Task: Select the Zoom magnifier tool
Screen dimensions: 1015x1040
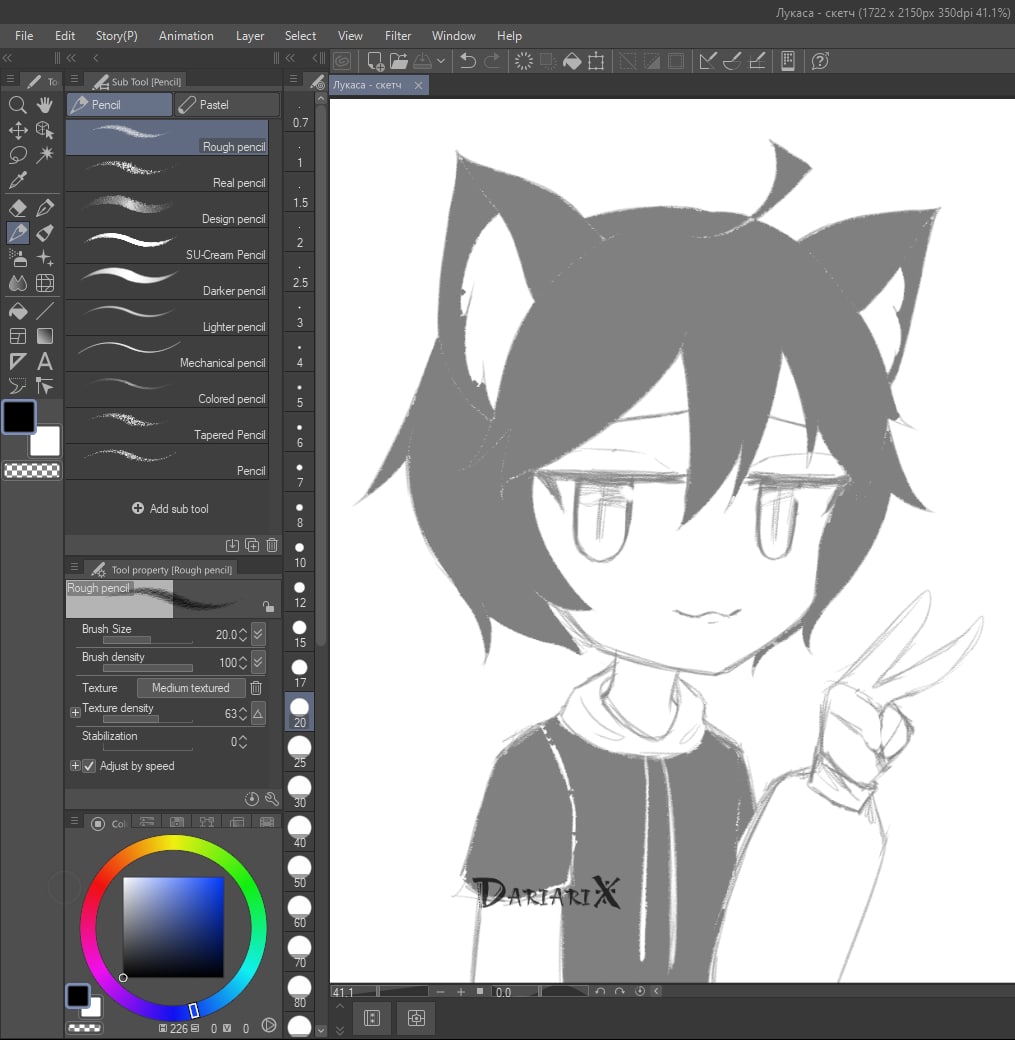Action: (x=17, y=104)
